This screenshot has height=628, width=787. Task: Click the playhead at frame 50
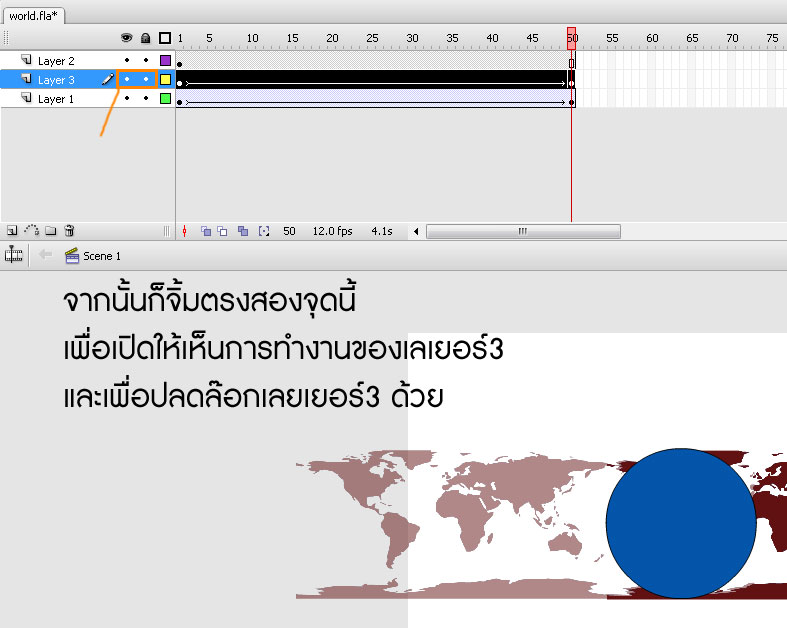(x=572, y=38)
